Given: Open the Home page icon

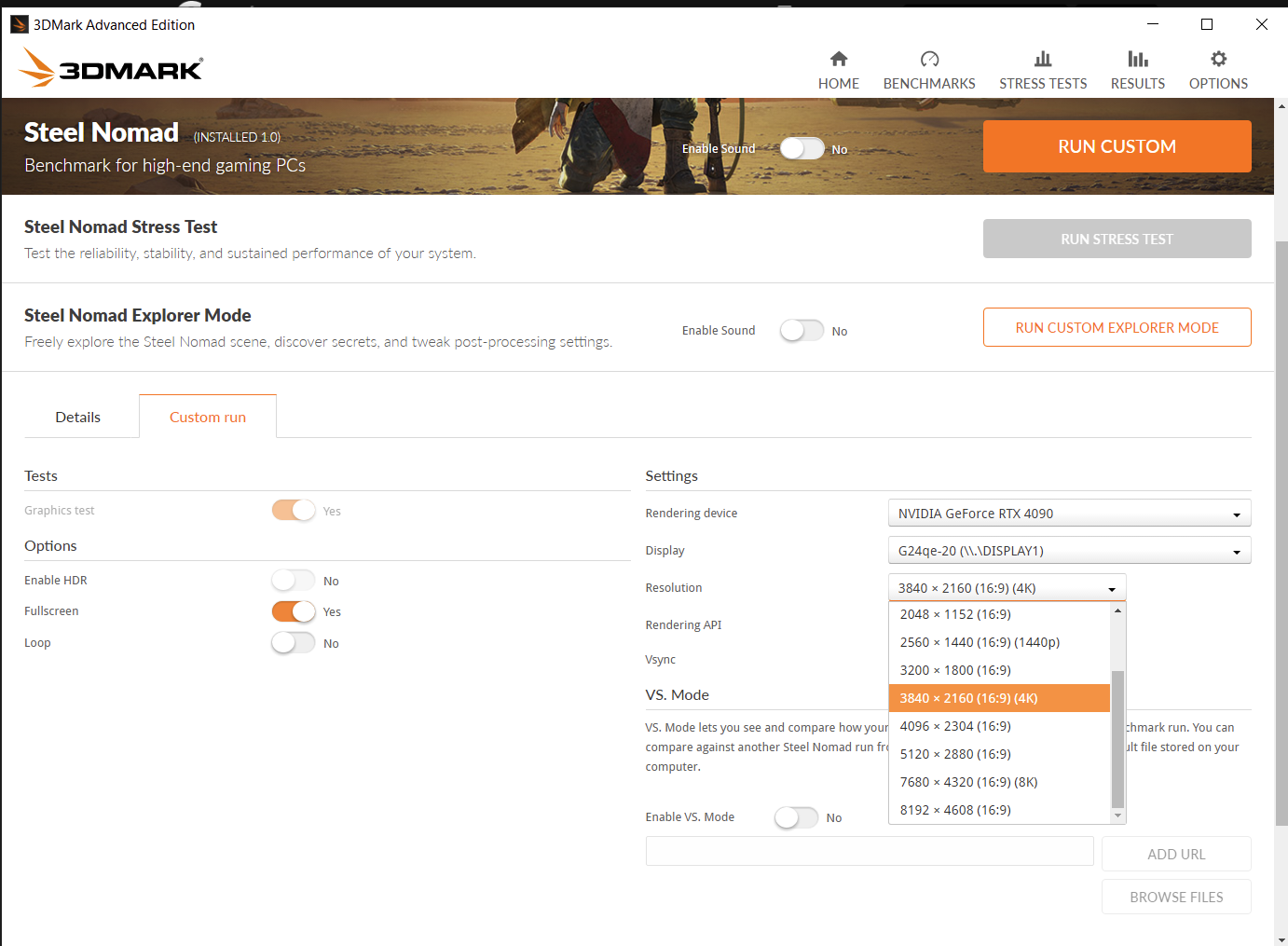Looking at the screenshot, I should coord(839,59).
